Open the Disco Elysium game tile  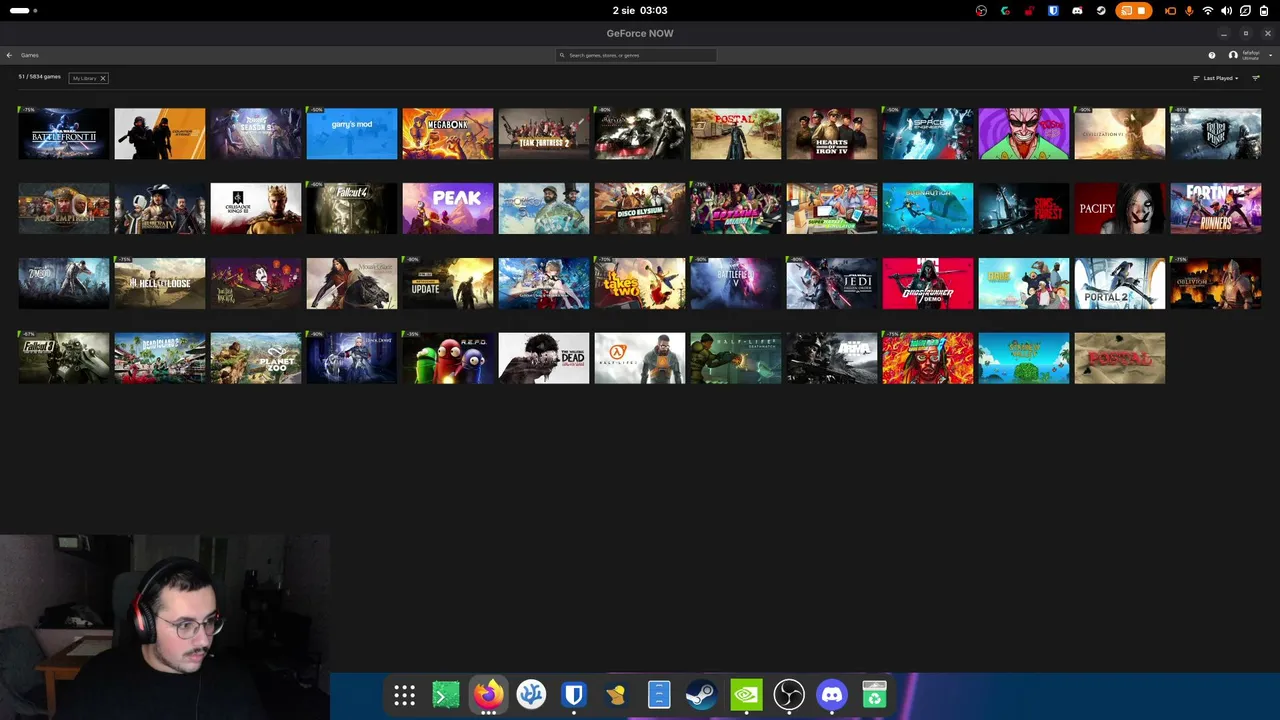point(640,209)
